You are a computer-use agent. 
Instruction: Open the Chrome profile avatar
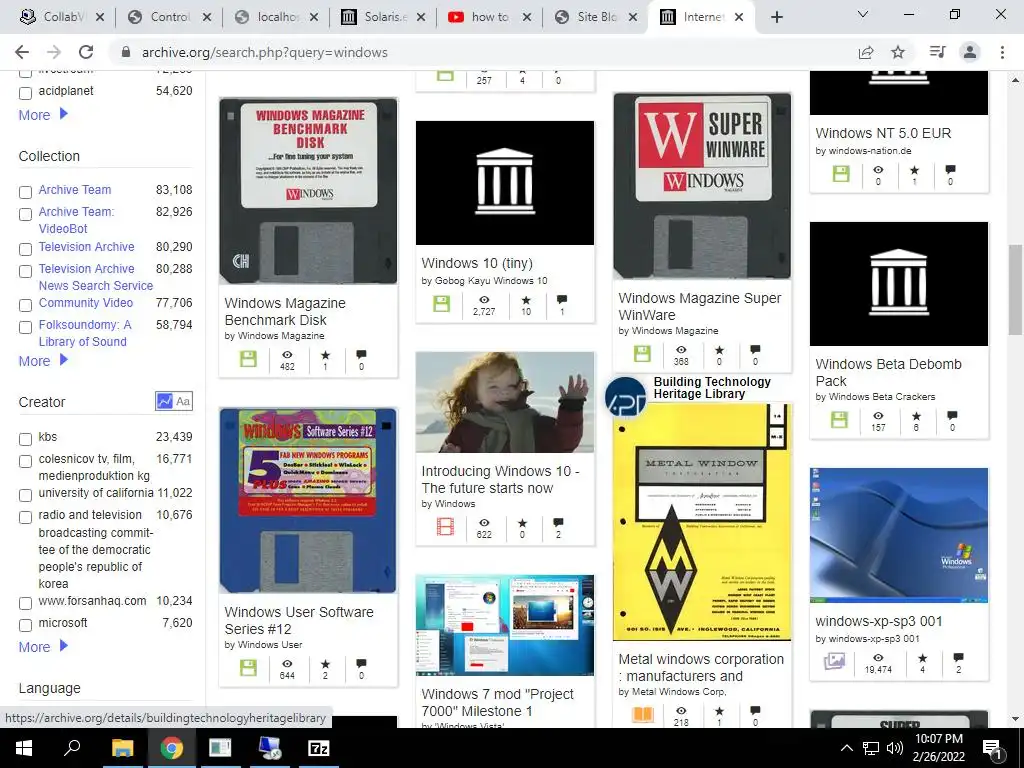970,52
